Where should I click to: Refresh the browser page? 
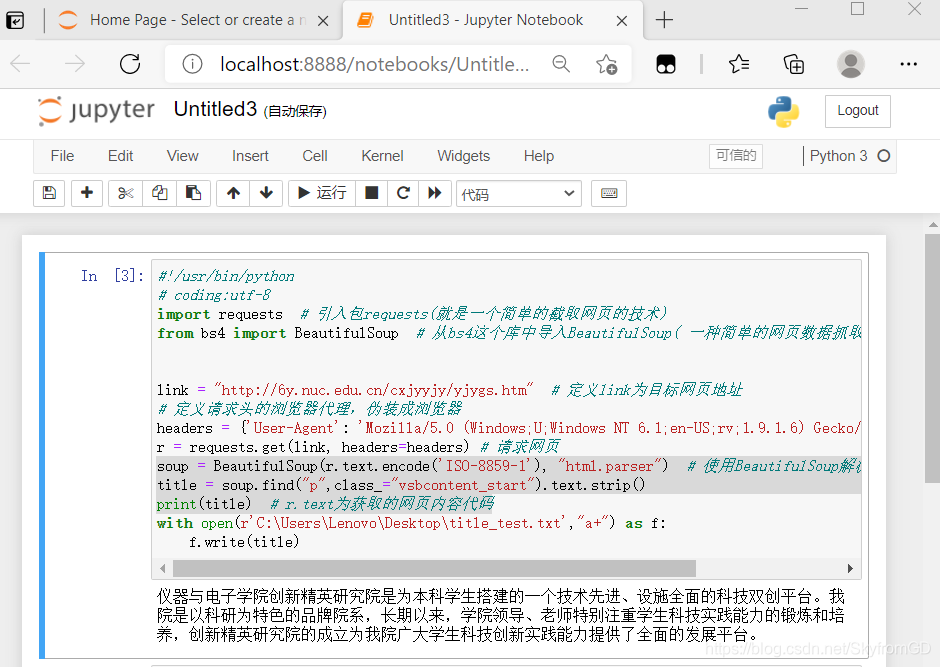[x=129, y=63]
